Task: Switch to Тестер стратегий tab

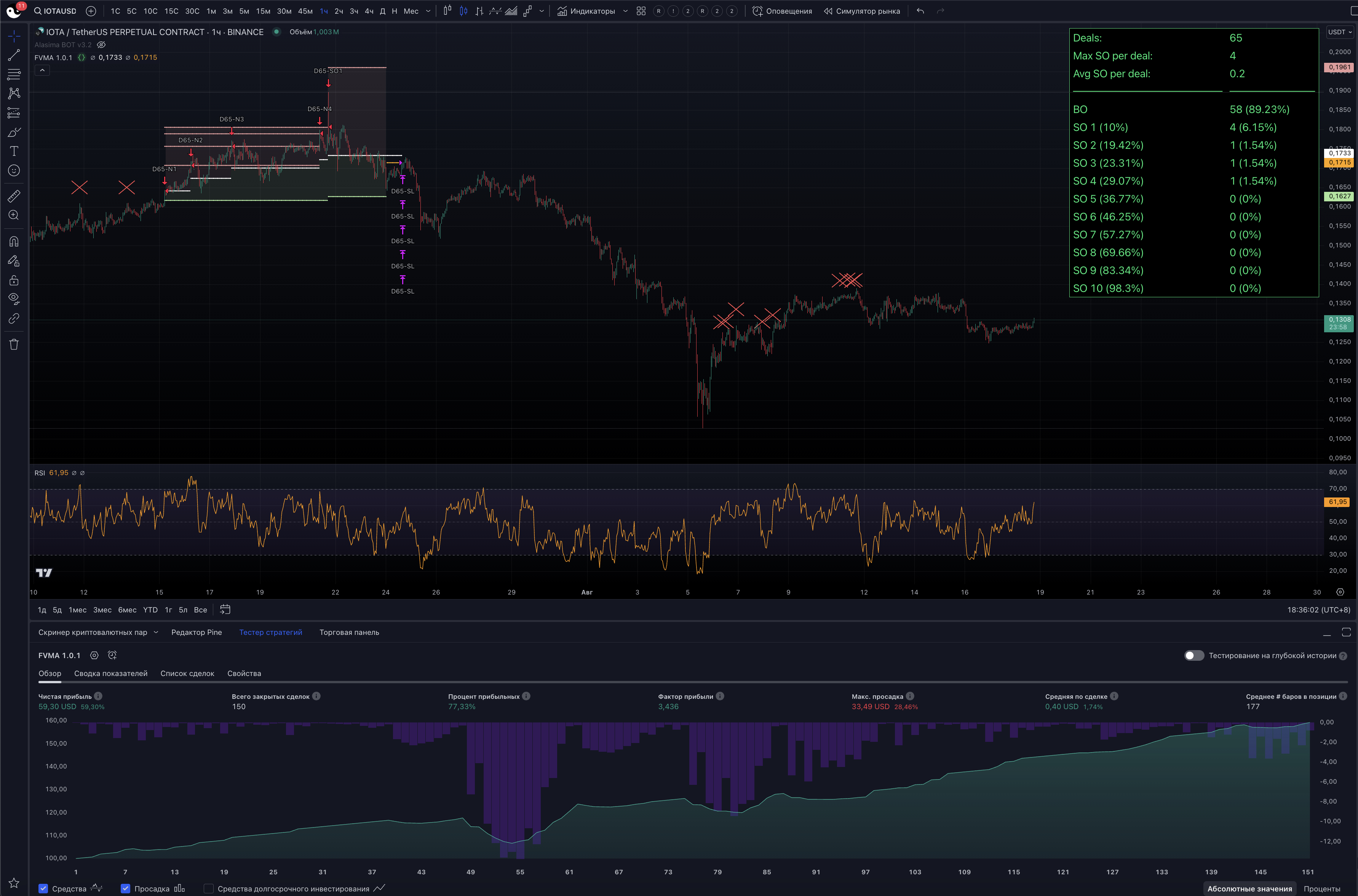Action: (x=270, y=632)
